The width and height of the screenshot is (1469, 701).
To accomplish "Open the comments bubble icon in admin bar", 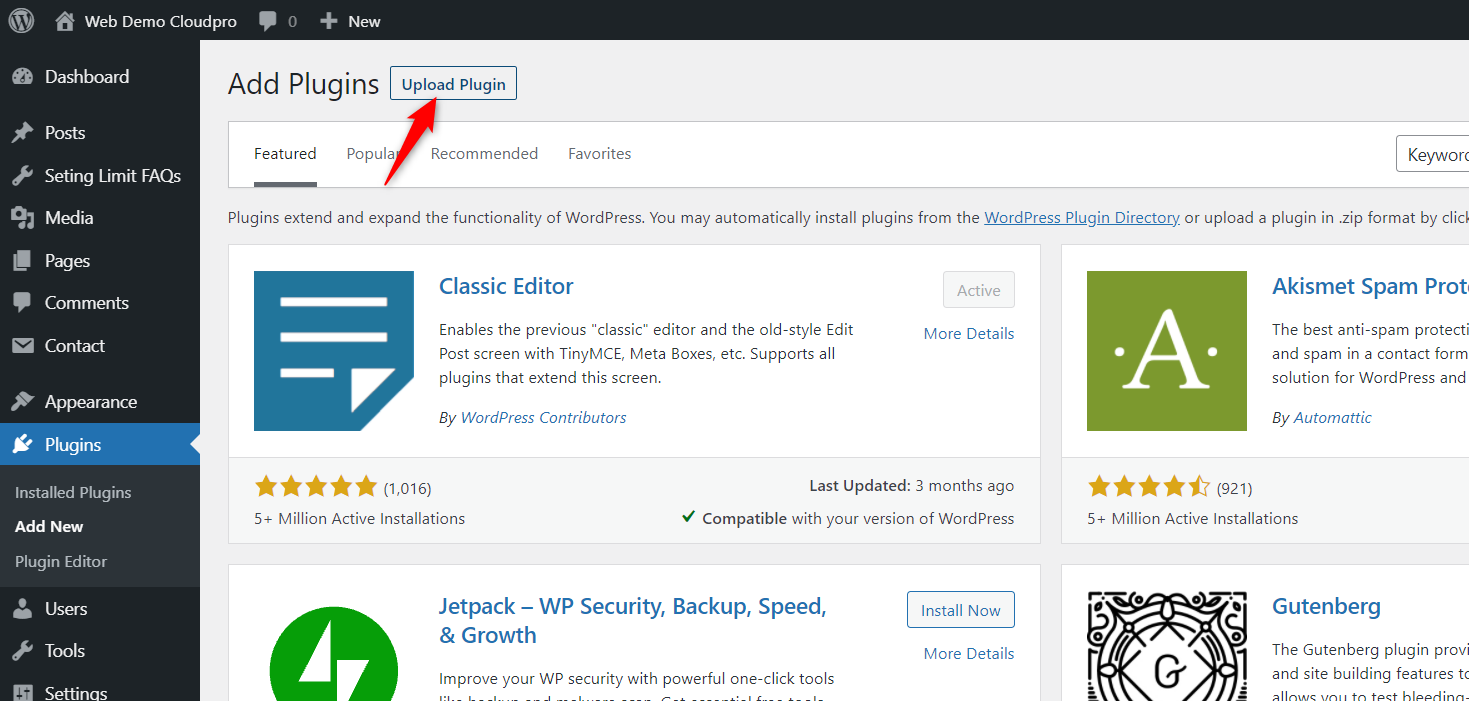I will (x=268, y=21).
